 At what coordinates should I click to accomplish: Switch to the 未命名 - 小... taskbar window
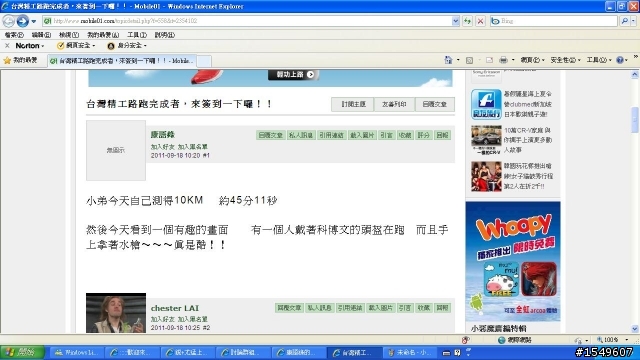click(x=410, y=353)
